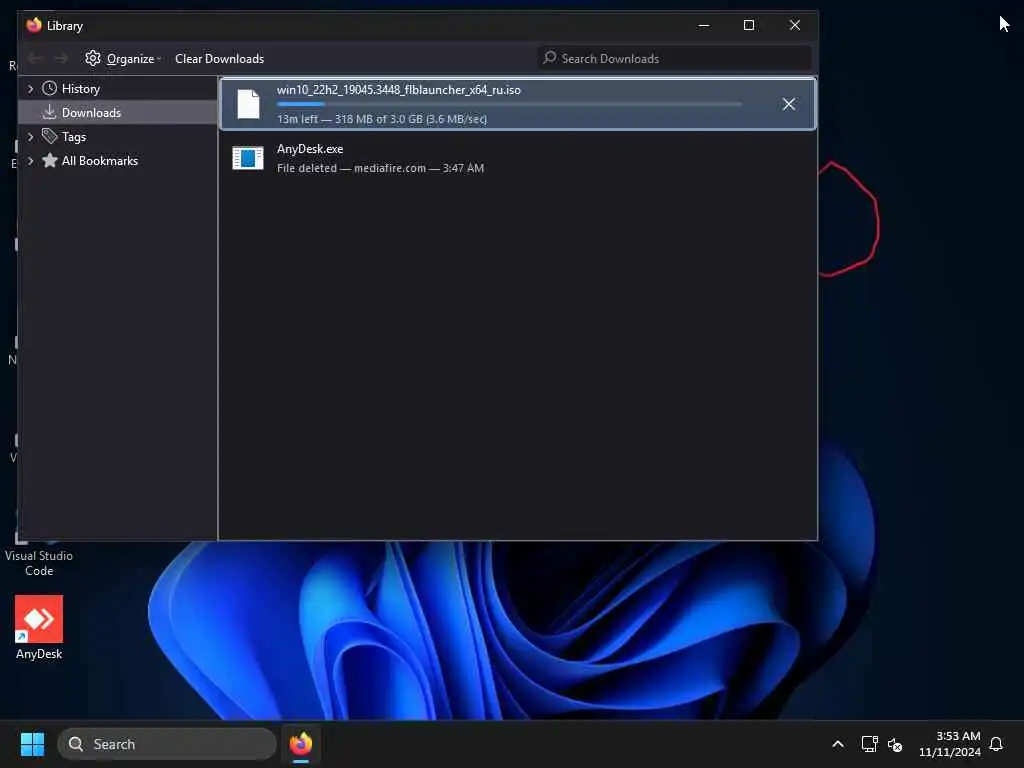The height and width of the screenshot is (768, 1024).
Task: Open the Organize menu
Action: point(123,59)
